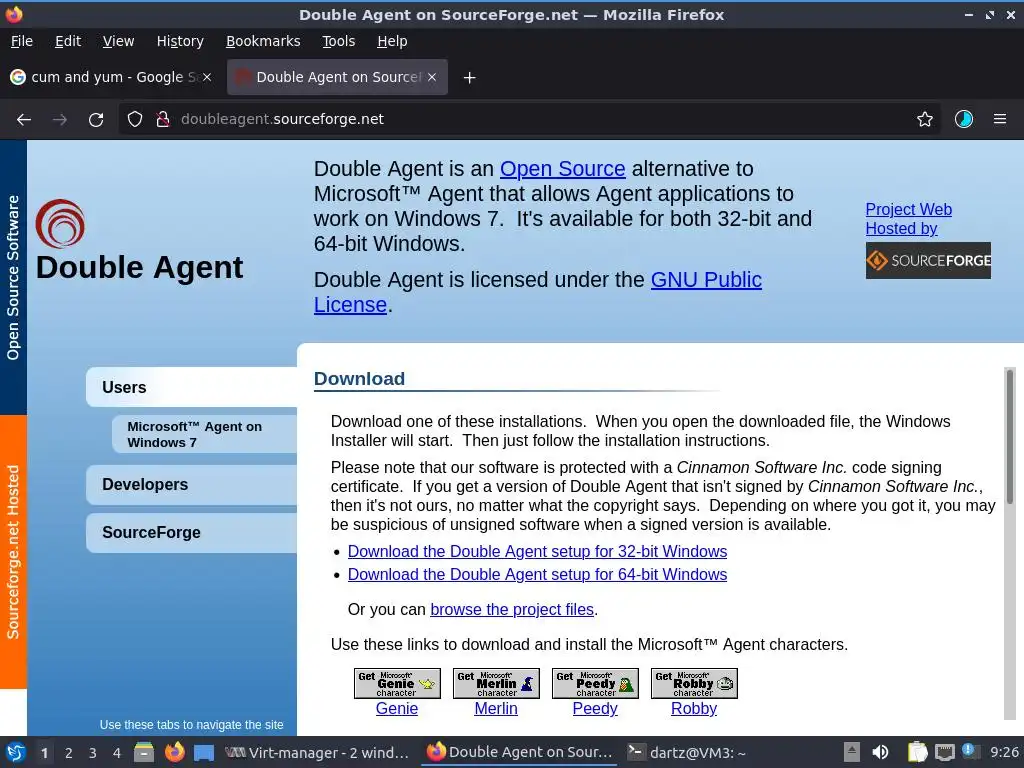The image size is (1024, 768).
Task: Open the file manager from the taskbar
Action: [144, 752]
